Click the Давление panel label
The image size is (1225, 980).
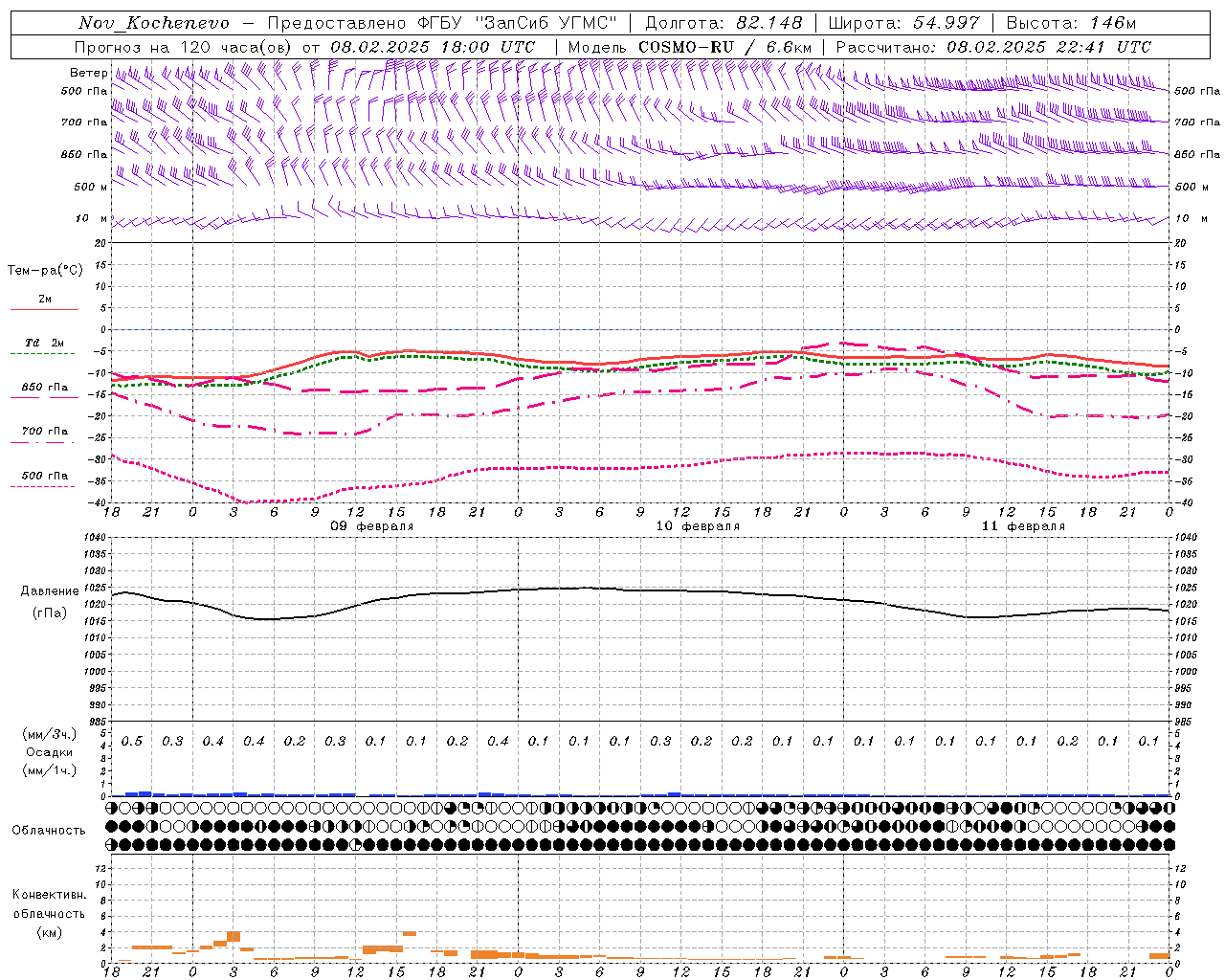49,591
